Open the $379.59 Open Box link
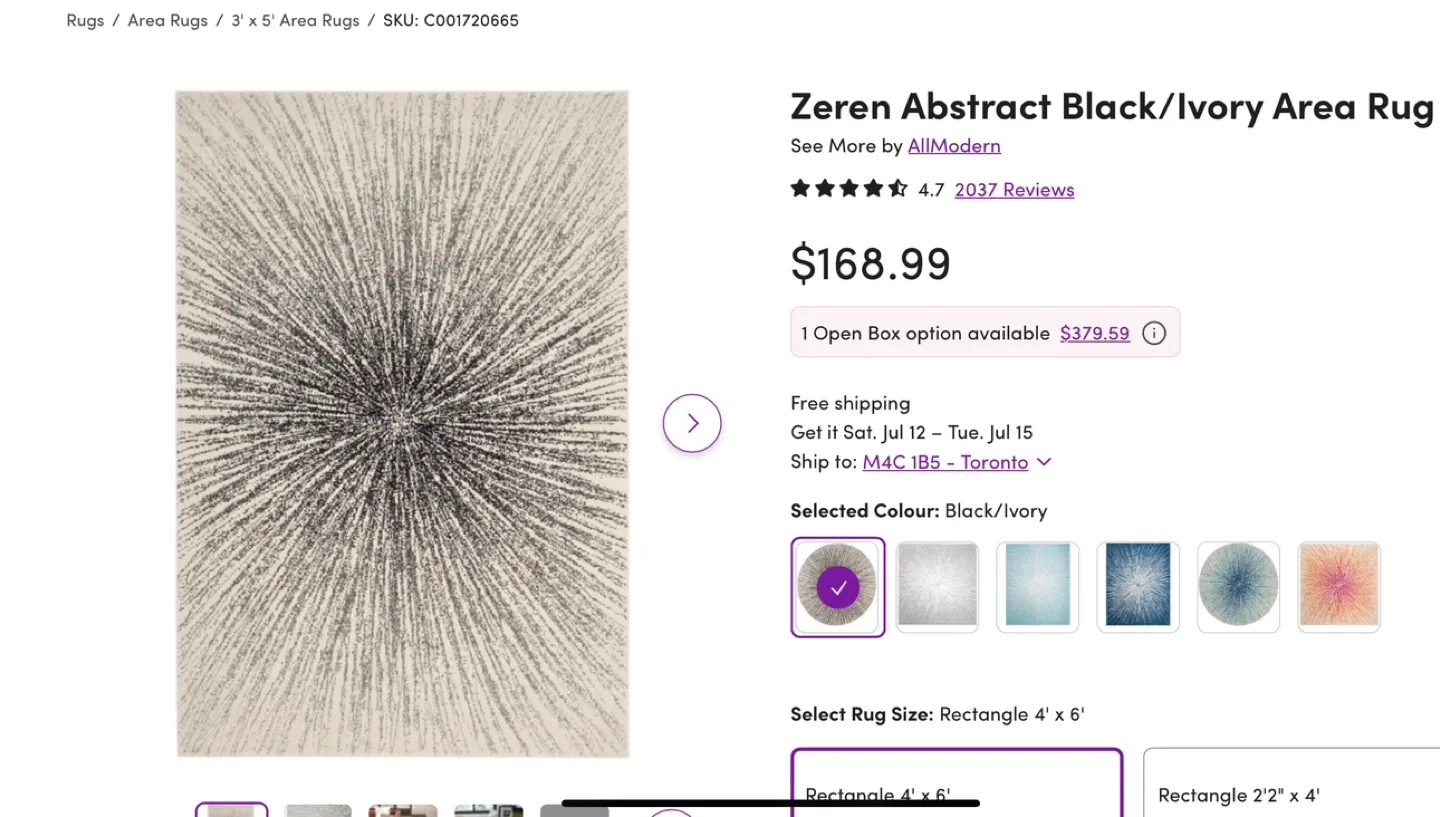 click(1095, 333)
